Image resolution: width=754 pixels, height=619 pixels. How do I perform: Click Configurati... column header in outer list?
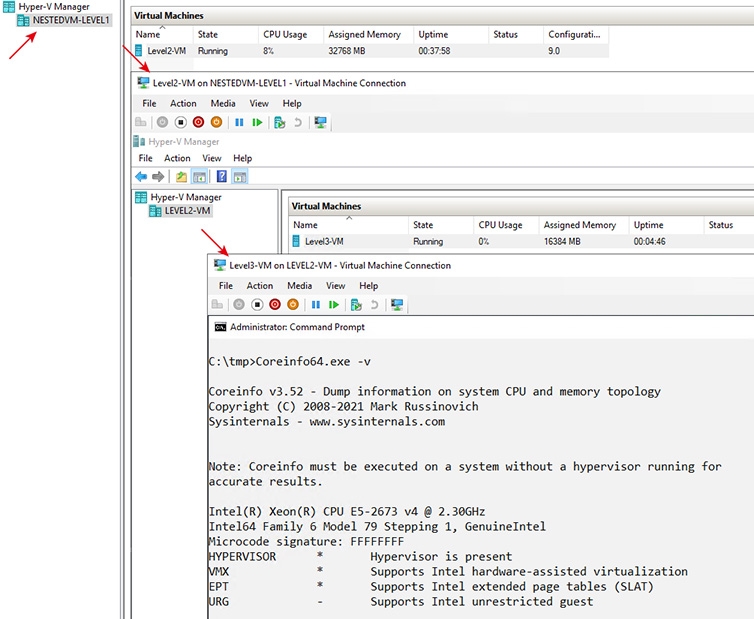(x=576, y=35)
